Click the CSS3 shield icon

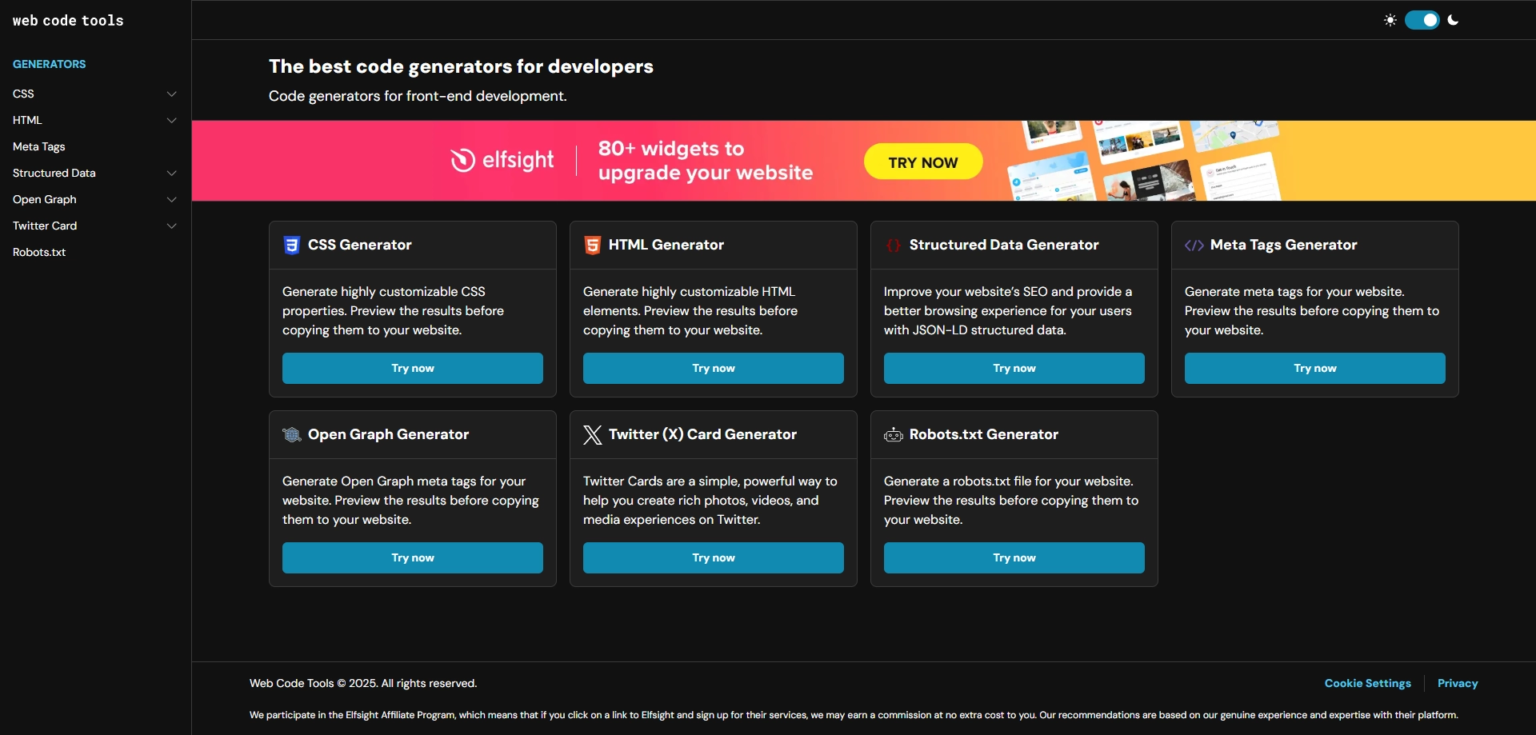[292, 245]
